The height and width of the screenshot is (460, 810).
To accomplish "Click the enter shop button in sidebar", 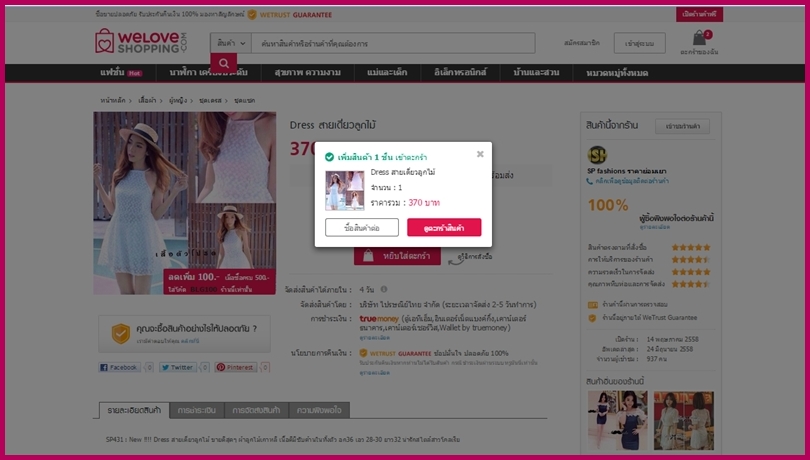I will (x=682, y=126).
